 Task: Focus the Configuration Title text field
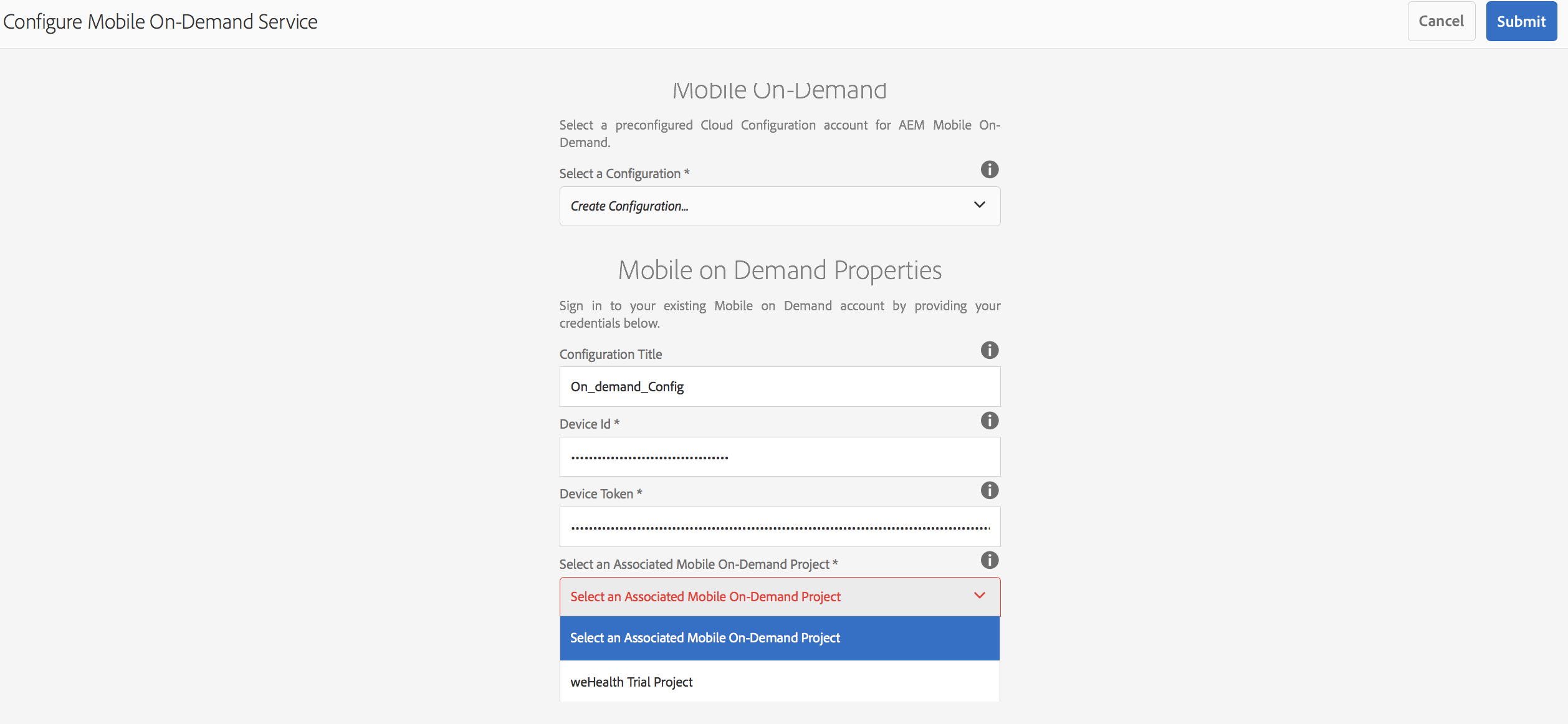pyautogui.click(x=779, y=387)
